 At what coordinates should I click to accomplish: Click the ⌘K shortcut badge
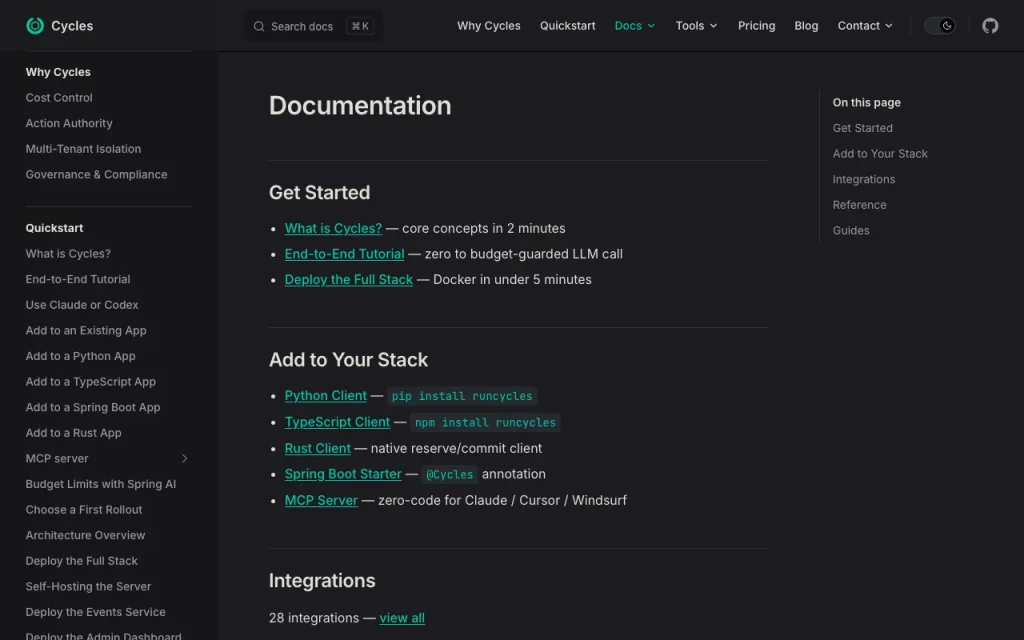coord(360,26)
